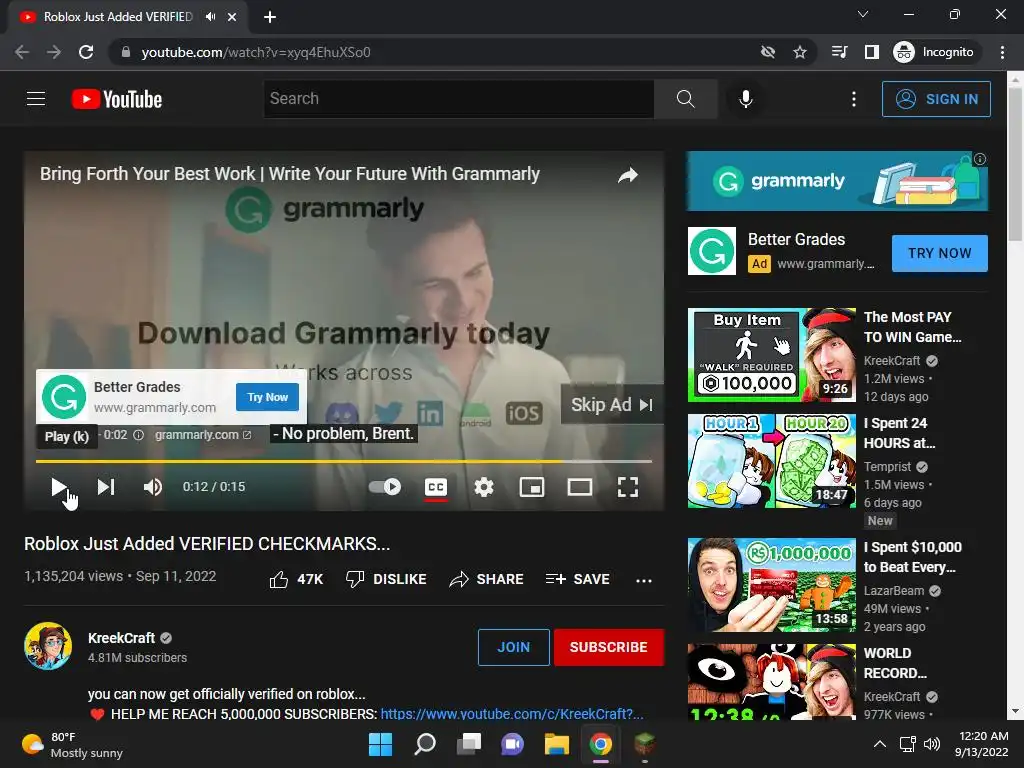1024x768 pixels.
Task: Toggle closed captions CC button
Action: [x=436, y=487]
